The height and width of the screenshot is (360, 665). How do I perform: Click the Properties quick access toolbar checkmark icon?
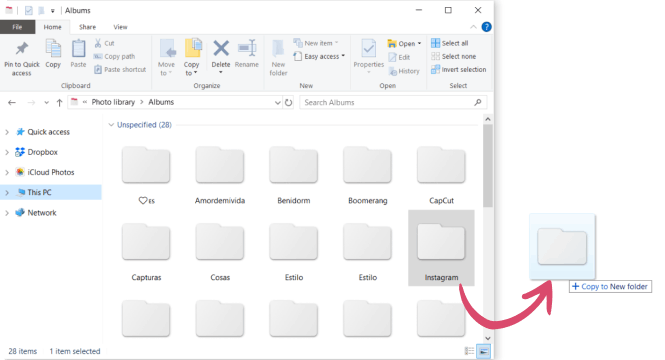point(28,11)
